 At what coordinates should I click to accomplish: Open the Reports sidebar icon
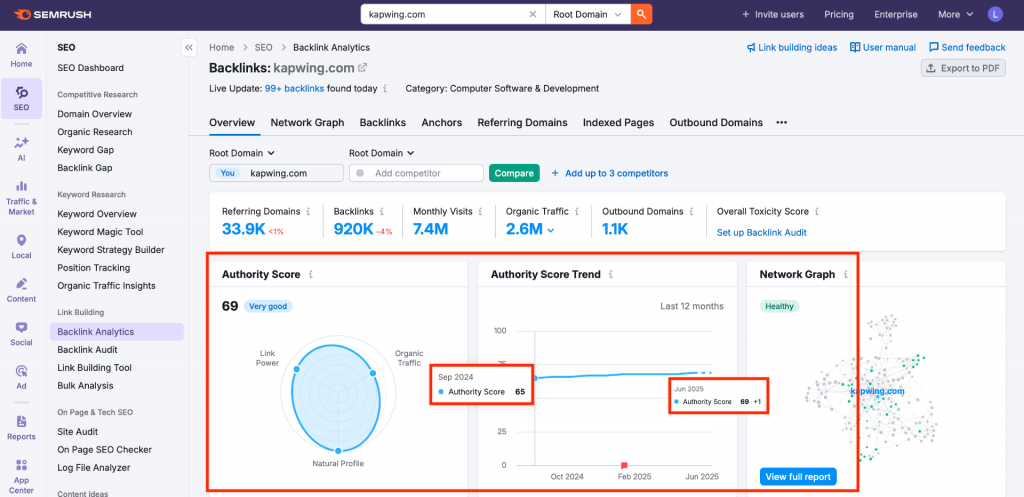(x=22, y=427)
